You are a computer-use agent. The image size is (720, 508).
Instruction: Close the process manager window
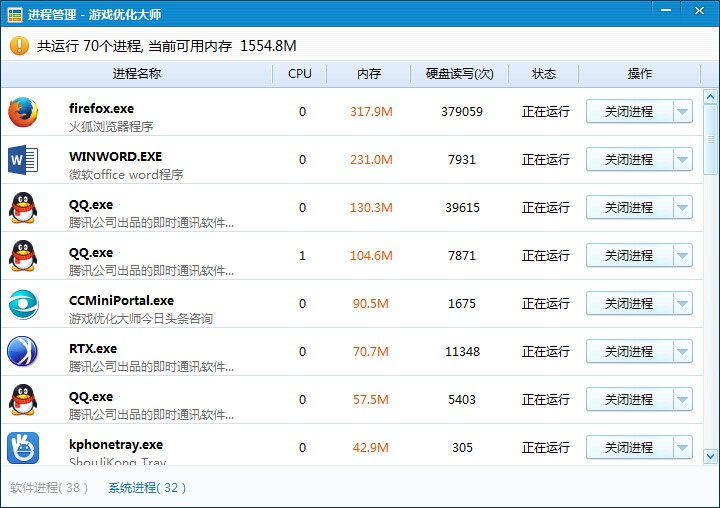[699, 11]
